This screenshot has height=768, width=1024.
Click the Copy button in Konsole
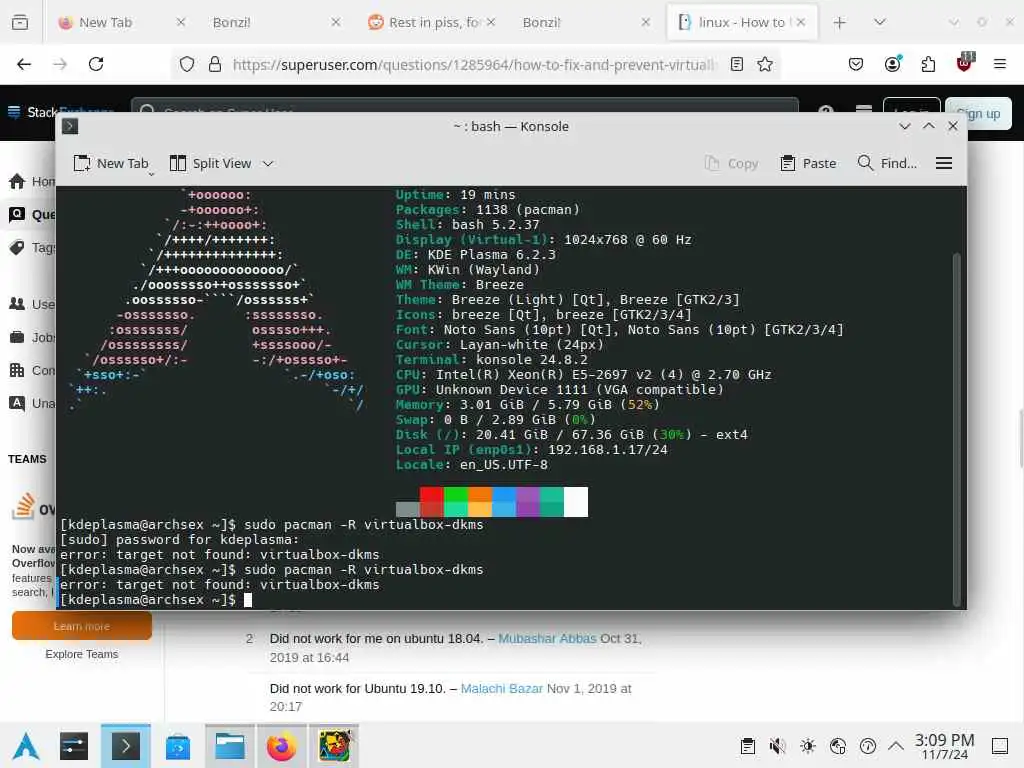731,163
